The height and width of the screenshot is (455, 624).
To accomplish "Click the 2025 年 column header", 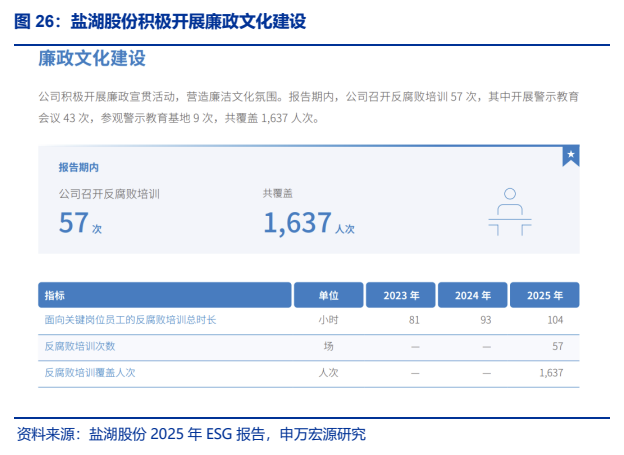I will [x=545, y=295].
